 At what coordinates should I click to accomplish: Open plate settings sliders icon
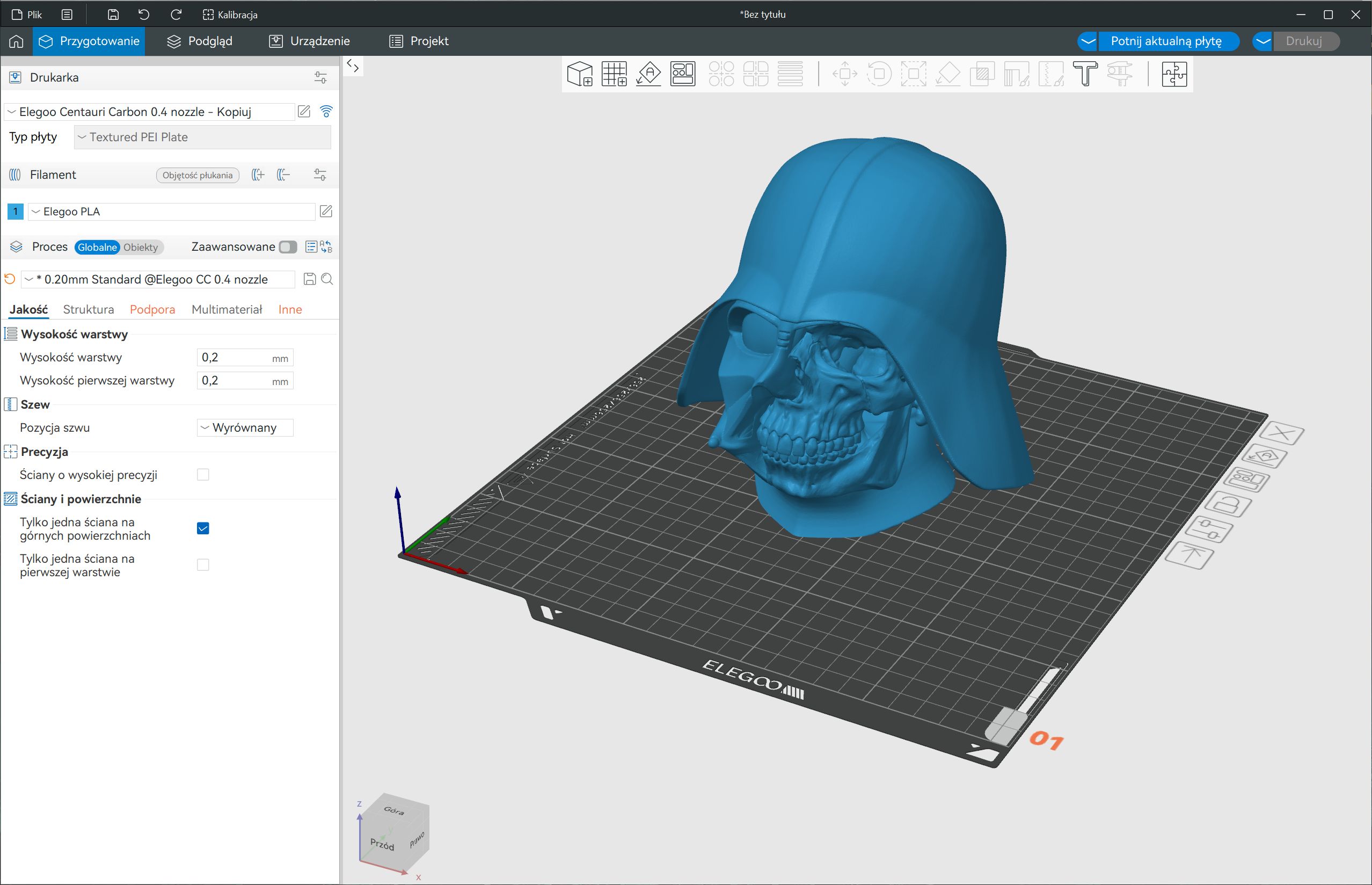(1208, 529)
